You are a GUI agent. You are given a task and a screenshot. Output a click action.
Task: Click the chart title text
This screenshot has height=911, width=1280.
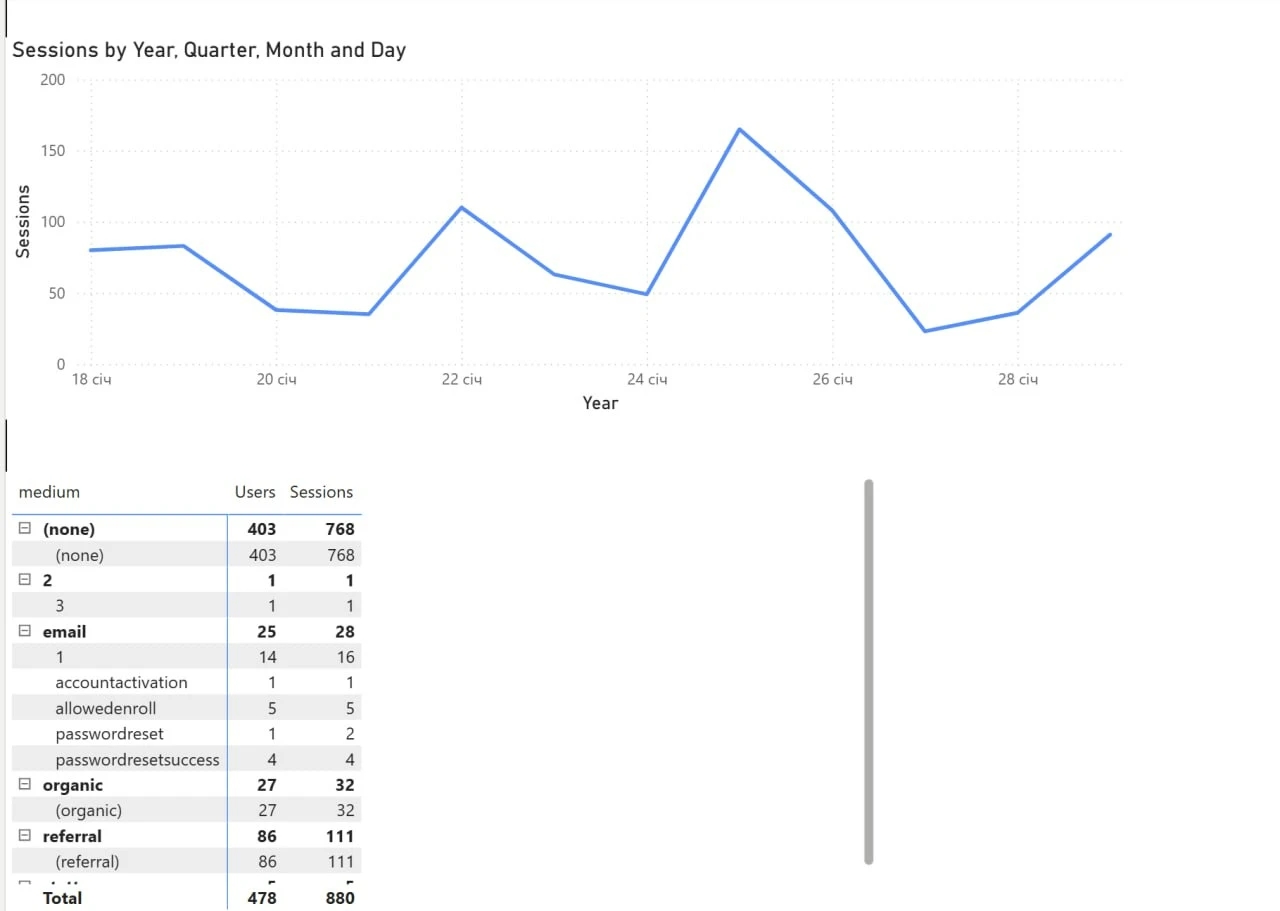click(209, 50)
